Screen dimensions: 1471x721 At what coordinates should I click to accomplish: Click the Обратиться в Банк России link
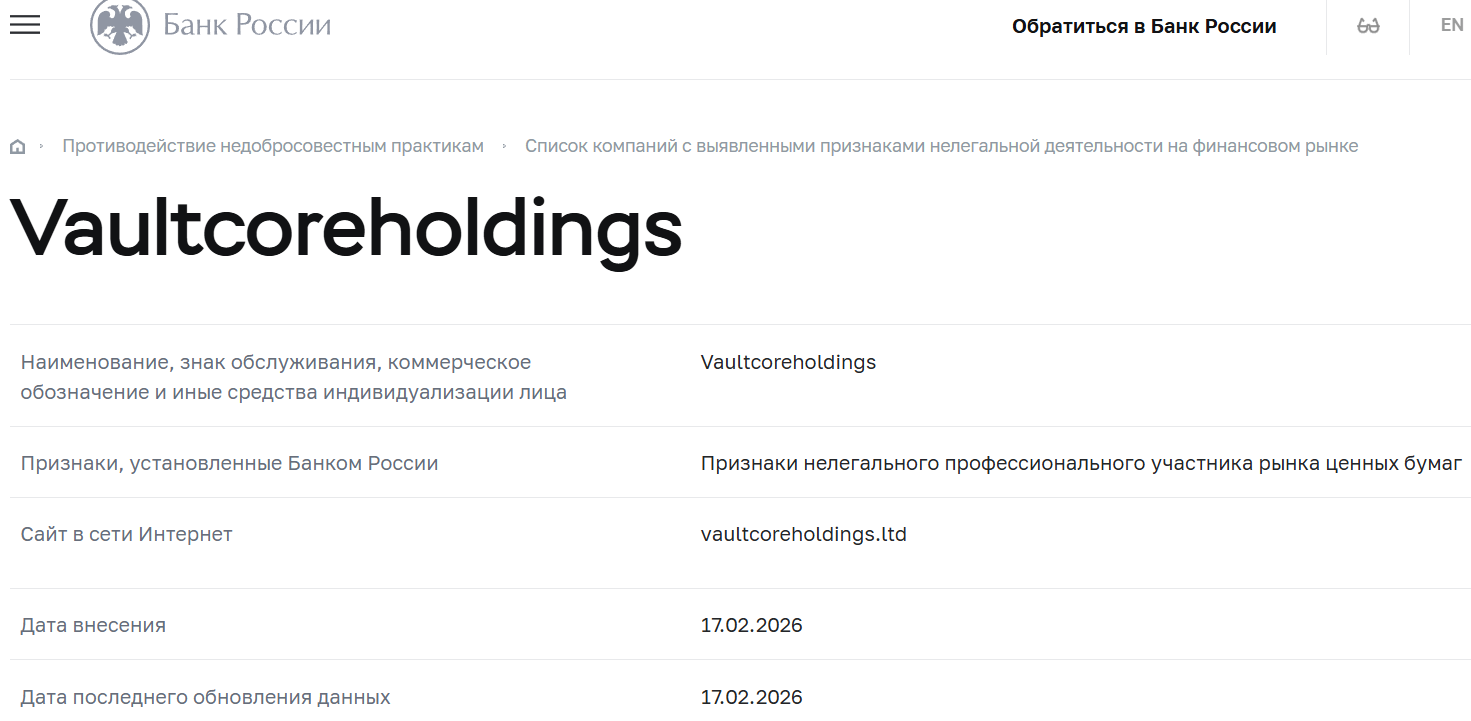click(x=1144, y=26)
